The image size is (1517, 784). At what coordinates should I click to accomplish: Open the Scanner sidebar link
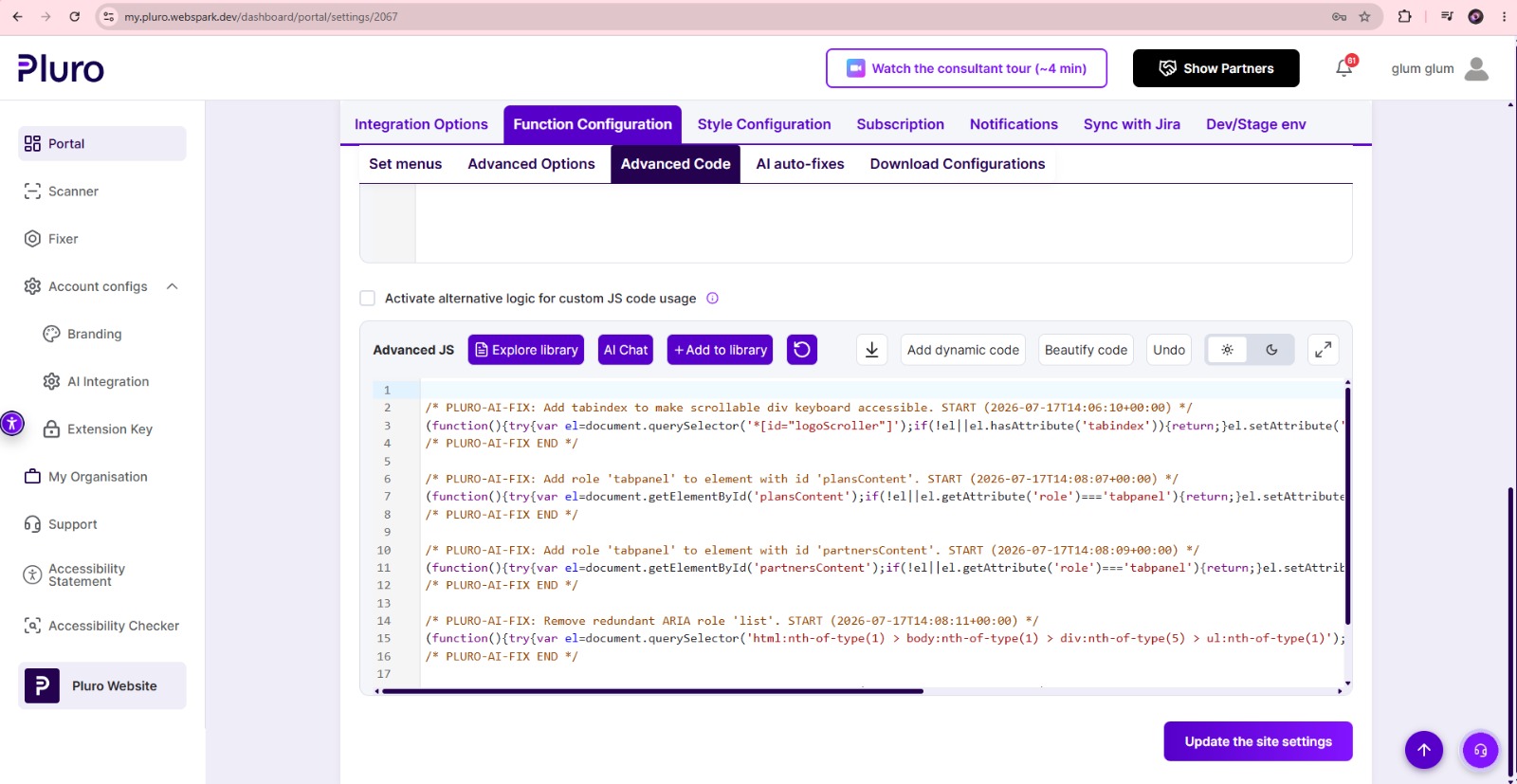[x=73, y=191]
